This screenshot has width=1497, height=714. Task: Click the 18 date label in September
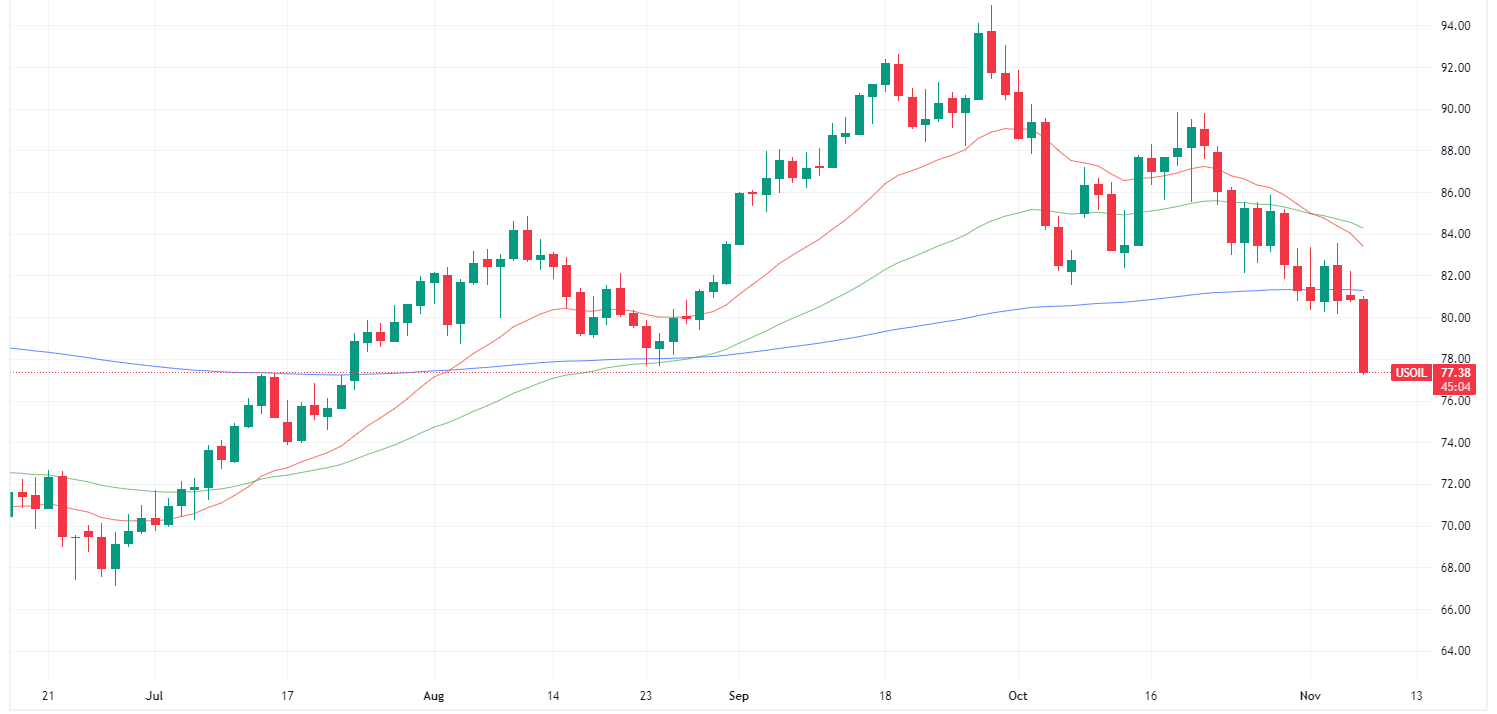[x=885, y=695]
